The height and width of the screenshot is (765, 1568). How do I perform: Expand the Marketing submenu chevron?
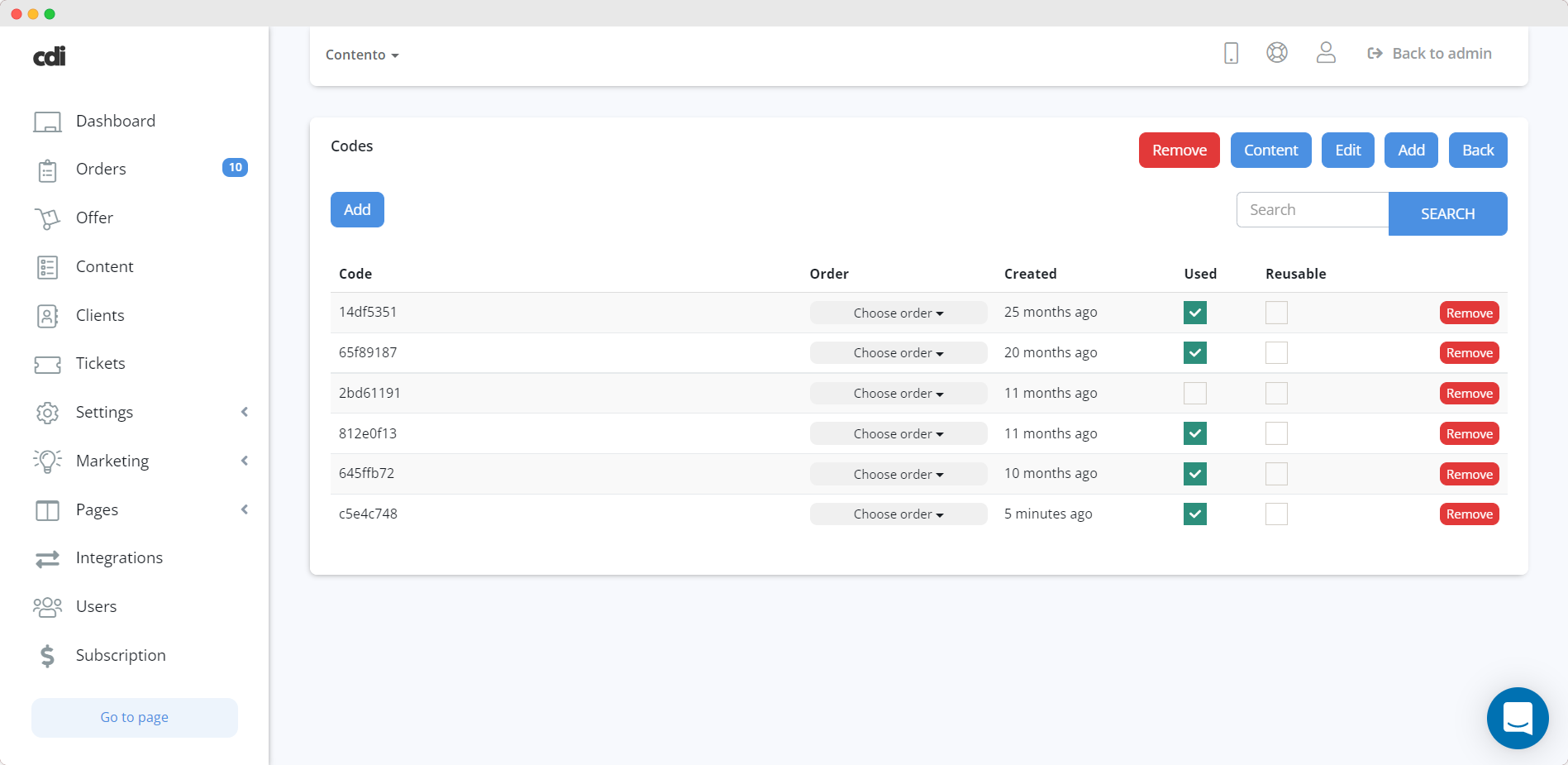click(245, 461)
